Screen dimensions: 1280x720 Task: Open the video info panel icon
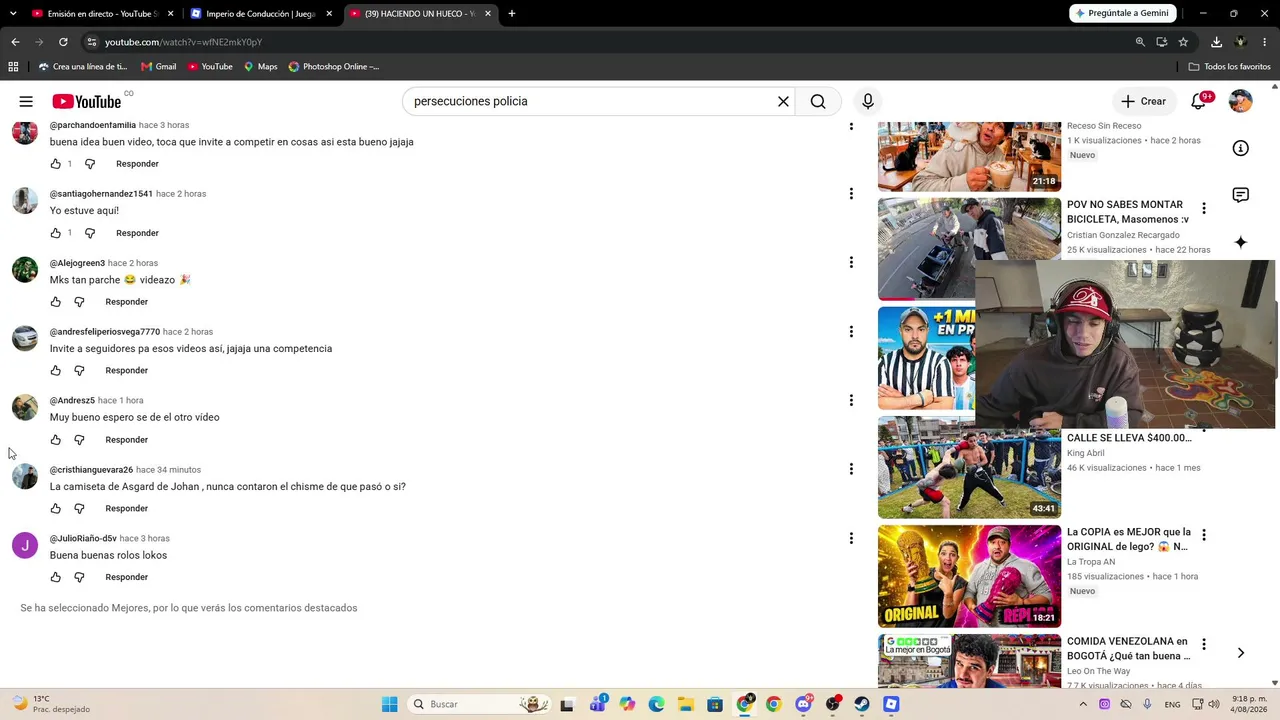point(1241,148)
